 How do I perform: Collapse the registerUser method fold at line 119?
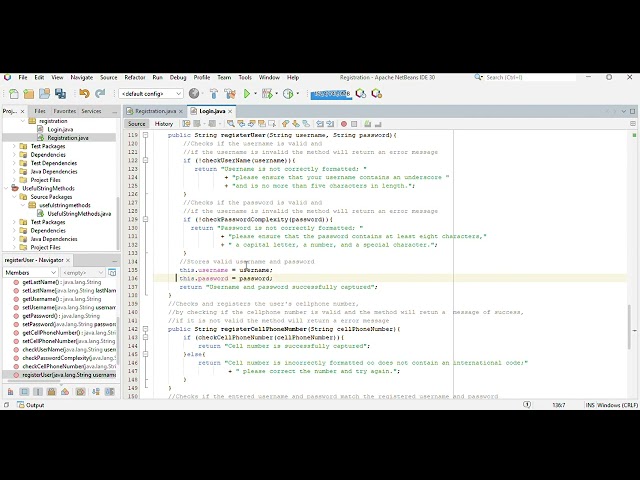(145, 135)
